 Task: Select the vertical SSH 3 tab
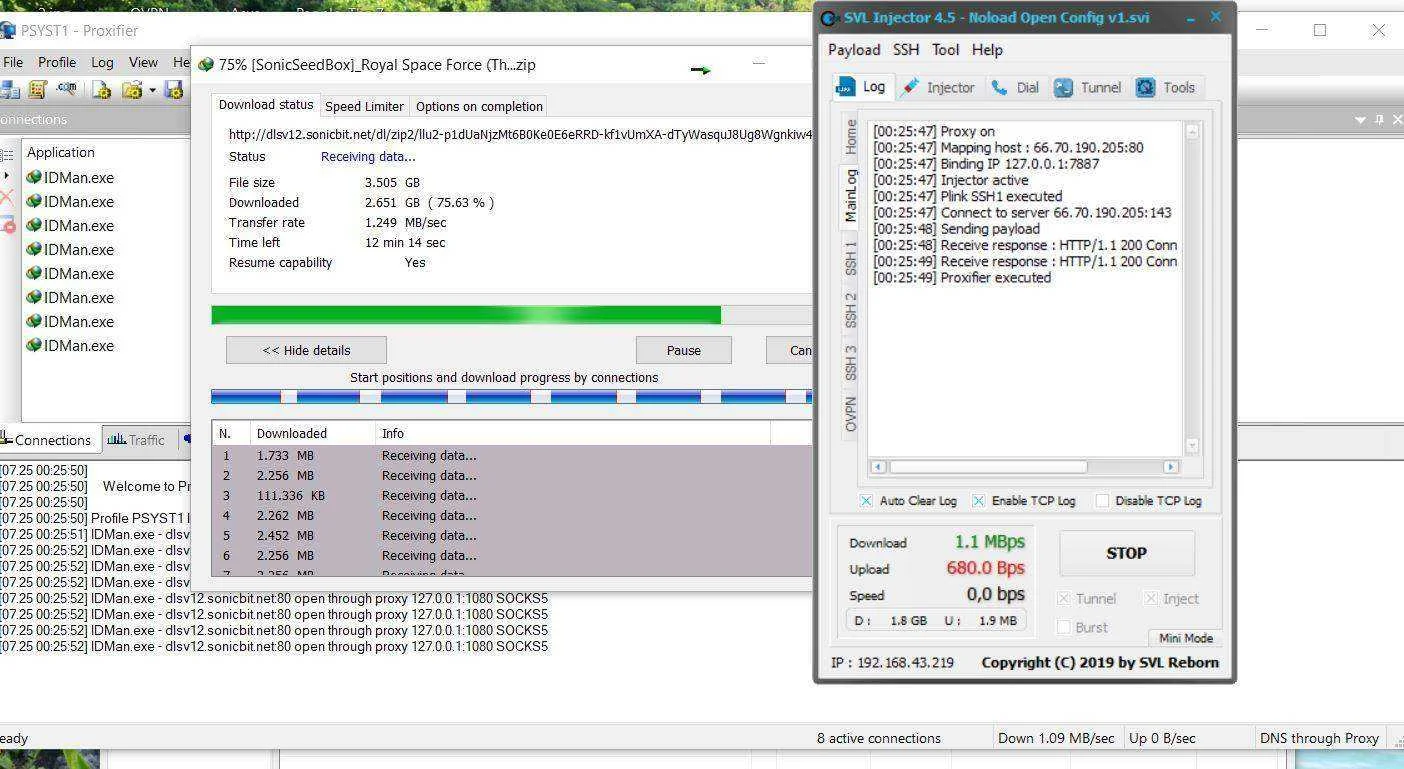pyautogui.click(x=851, y=362)
